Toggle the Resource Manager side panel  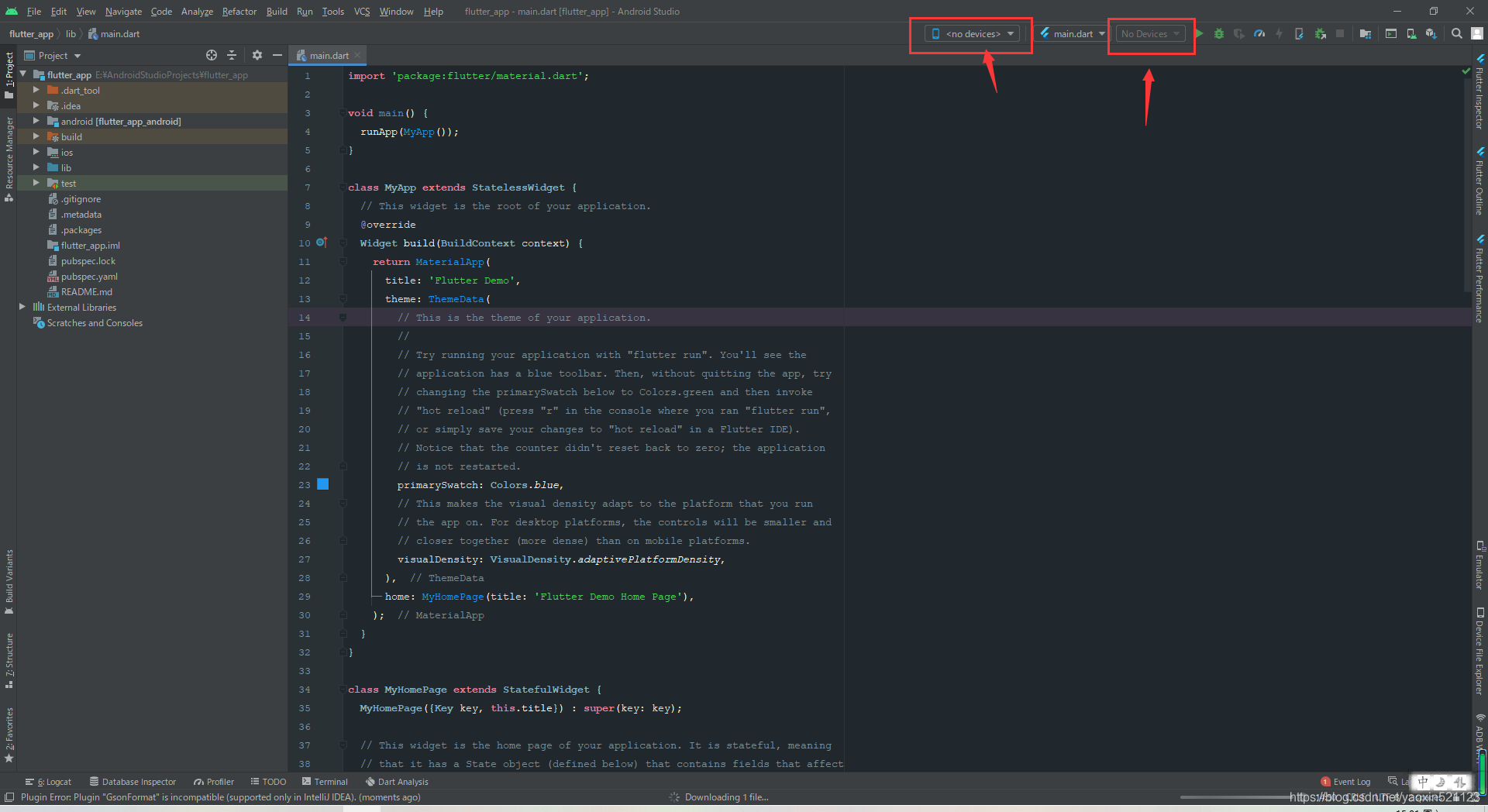click(9, 159)
